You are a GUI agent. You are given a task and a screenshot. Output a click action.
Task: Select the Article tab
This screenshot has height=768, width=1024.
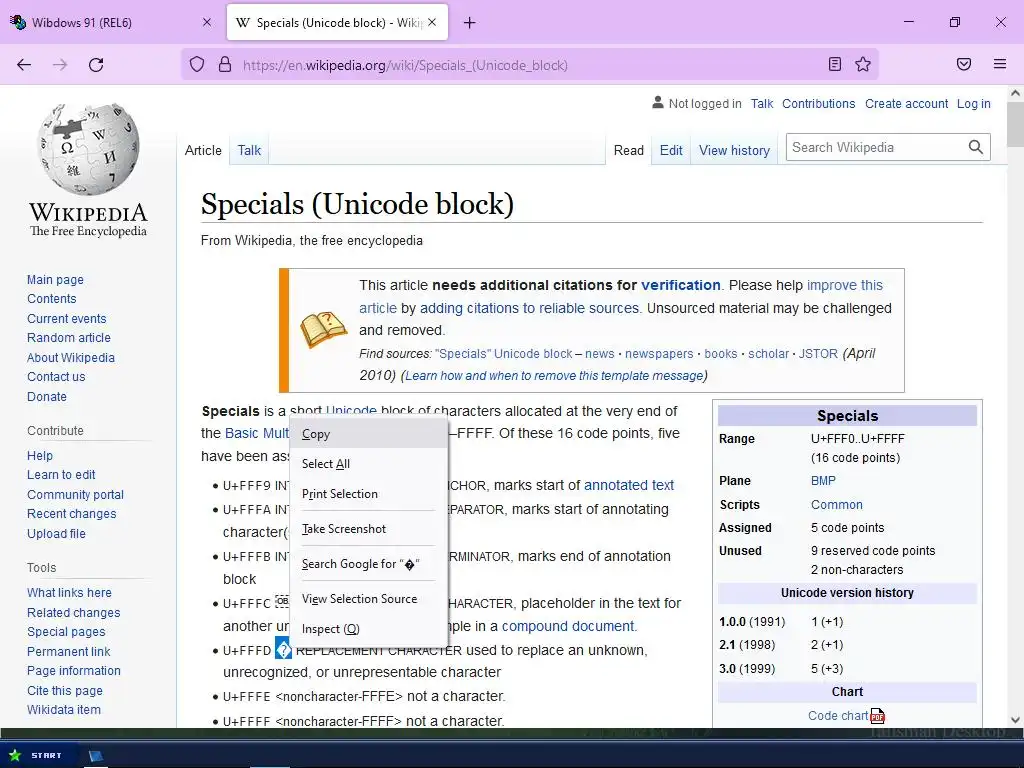[203, 150]
